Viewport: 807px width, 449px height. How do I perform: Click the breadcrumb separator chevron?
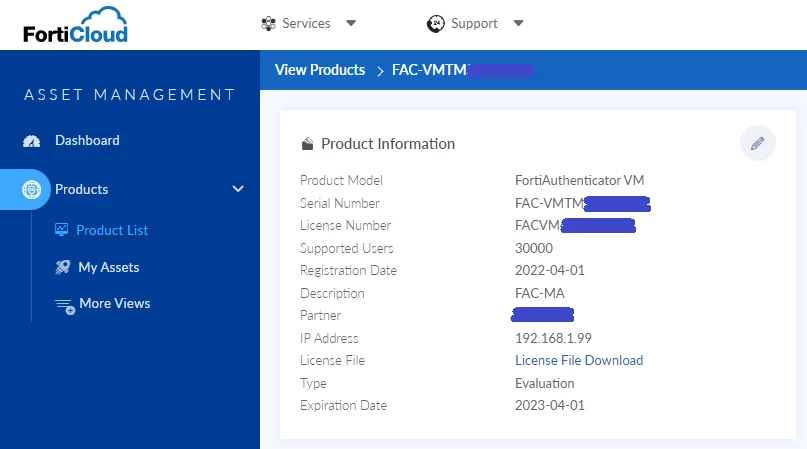(x=380, y=71)
